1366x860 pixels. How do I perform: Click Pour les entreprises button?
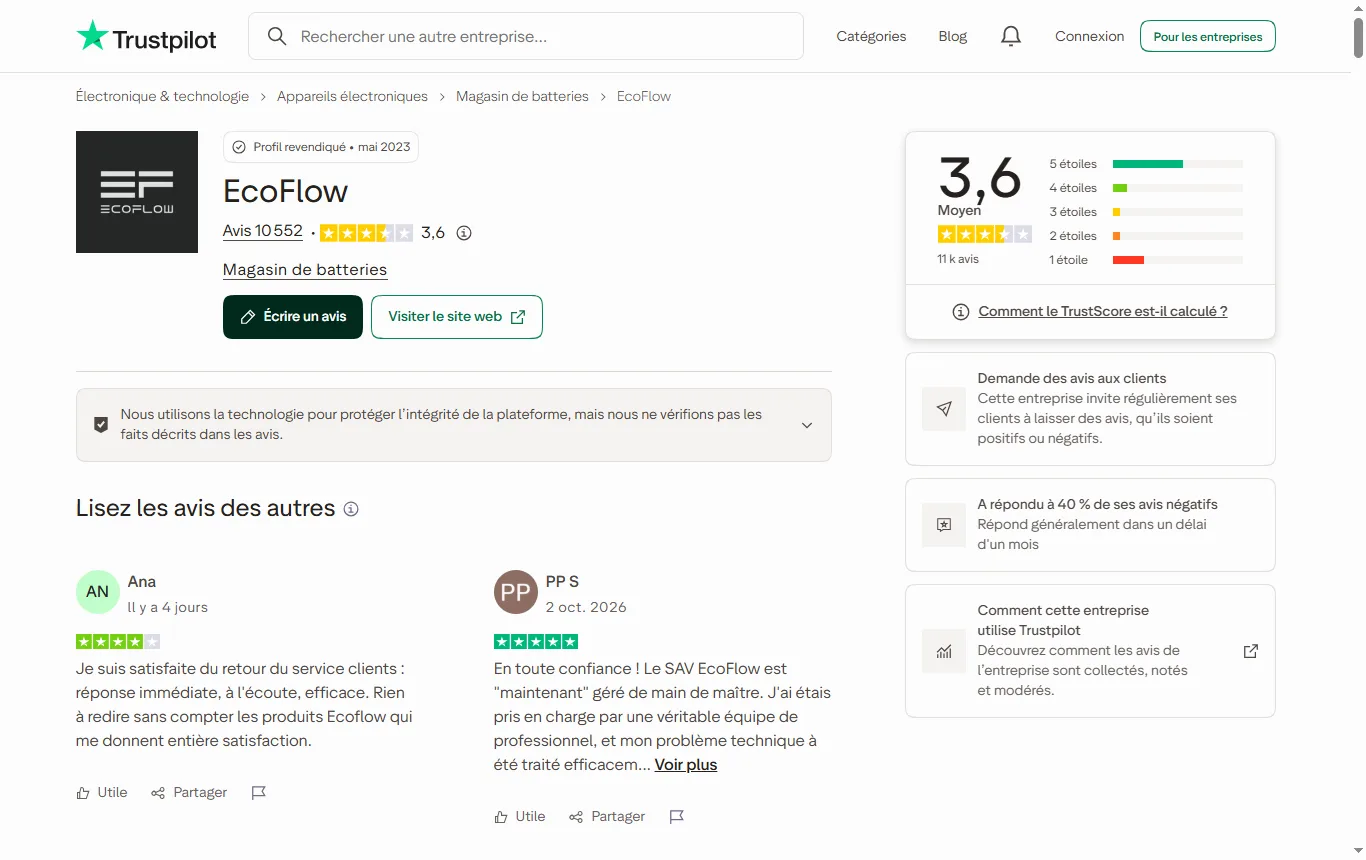click(x=1208, y=36)
